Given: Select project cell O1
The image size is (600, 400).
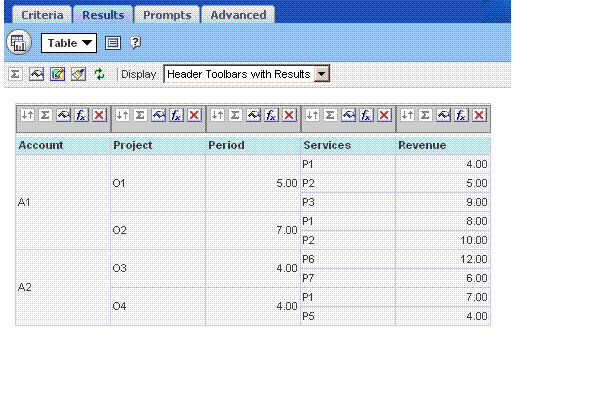Looking at the screenshot, I should pos(158,183).
